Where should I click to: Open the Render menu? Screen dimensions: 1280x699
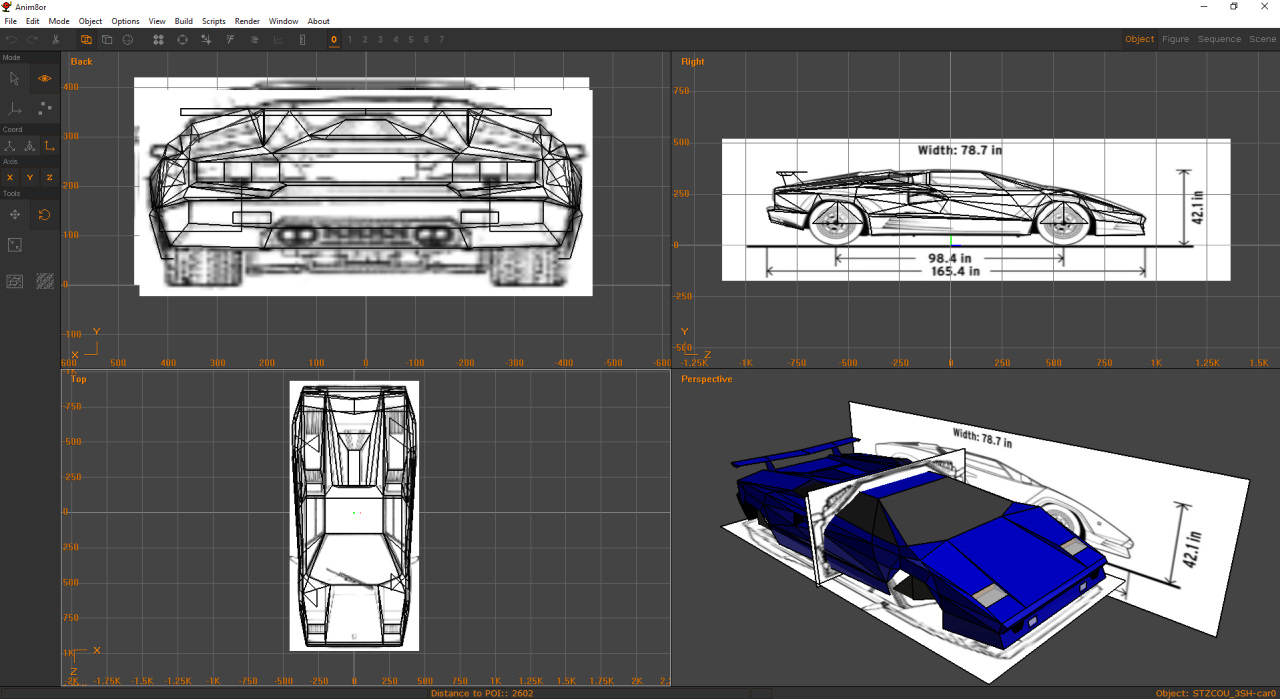click(x=247, y=20)
